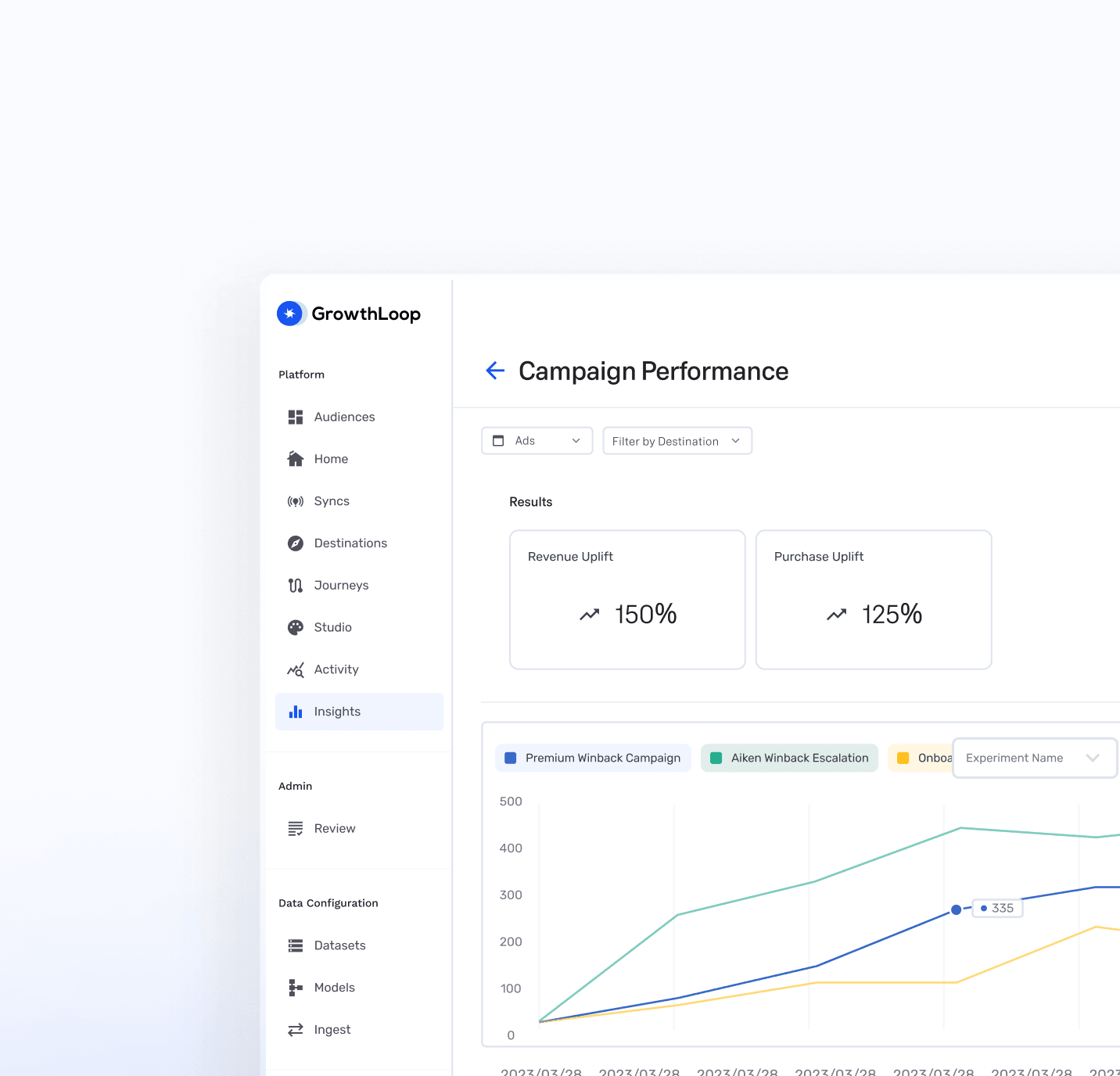Open the Experiment Name dropdown
The image size is (1120, 1076).
click(x=1034, y=758)
